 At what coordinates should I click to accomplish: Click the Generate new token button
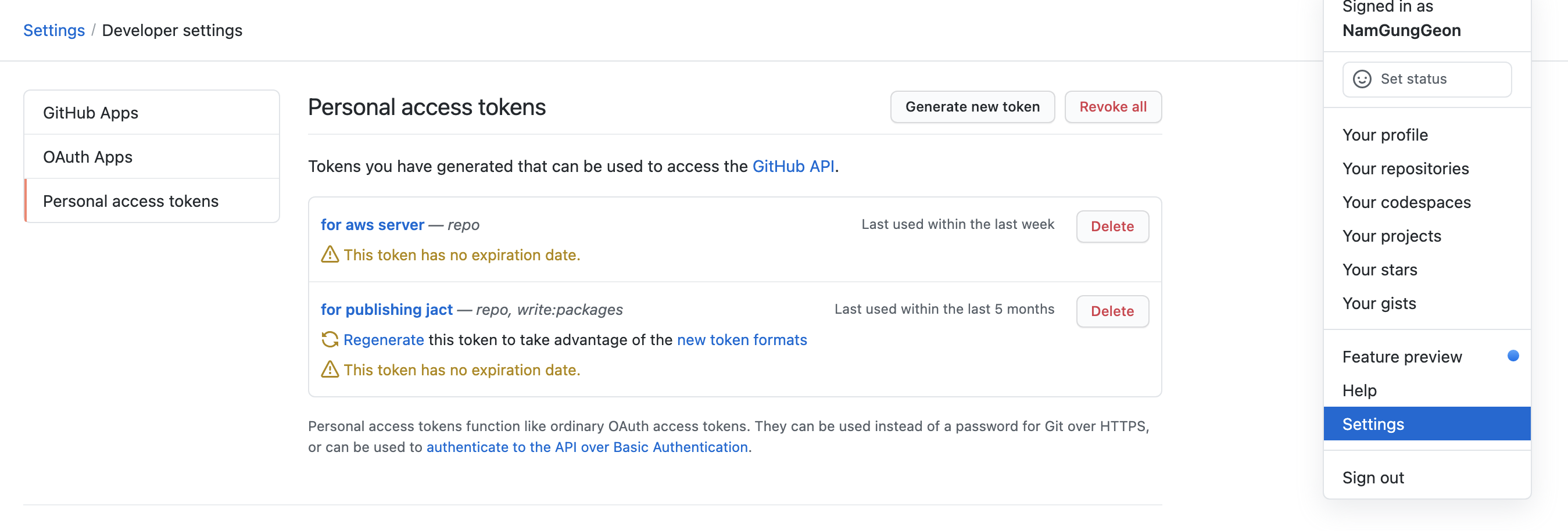pos(972,107)
